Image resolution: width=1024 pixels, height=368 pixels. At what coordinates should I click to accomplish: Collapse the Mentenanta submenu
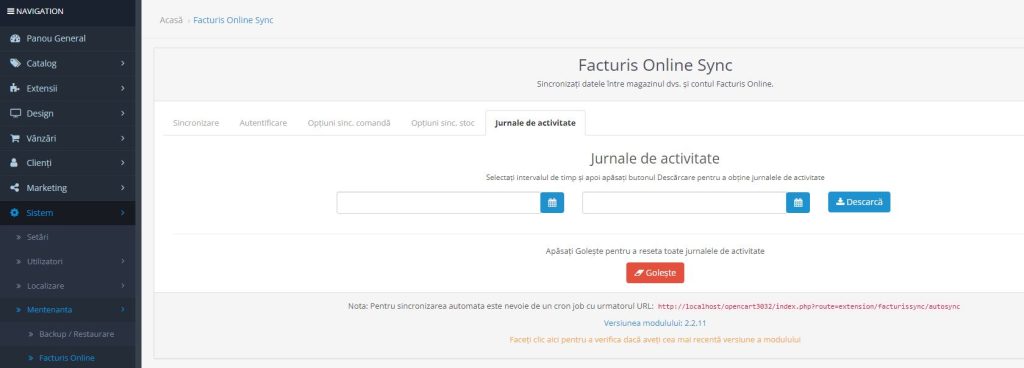(123, 309)
